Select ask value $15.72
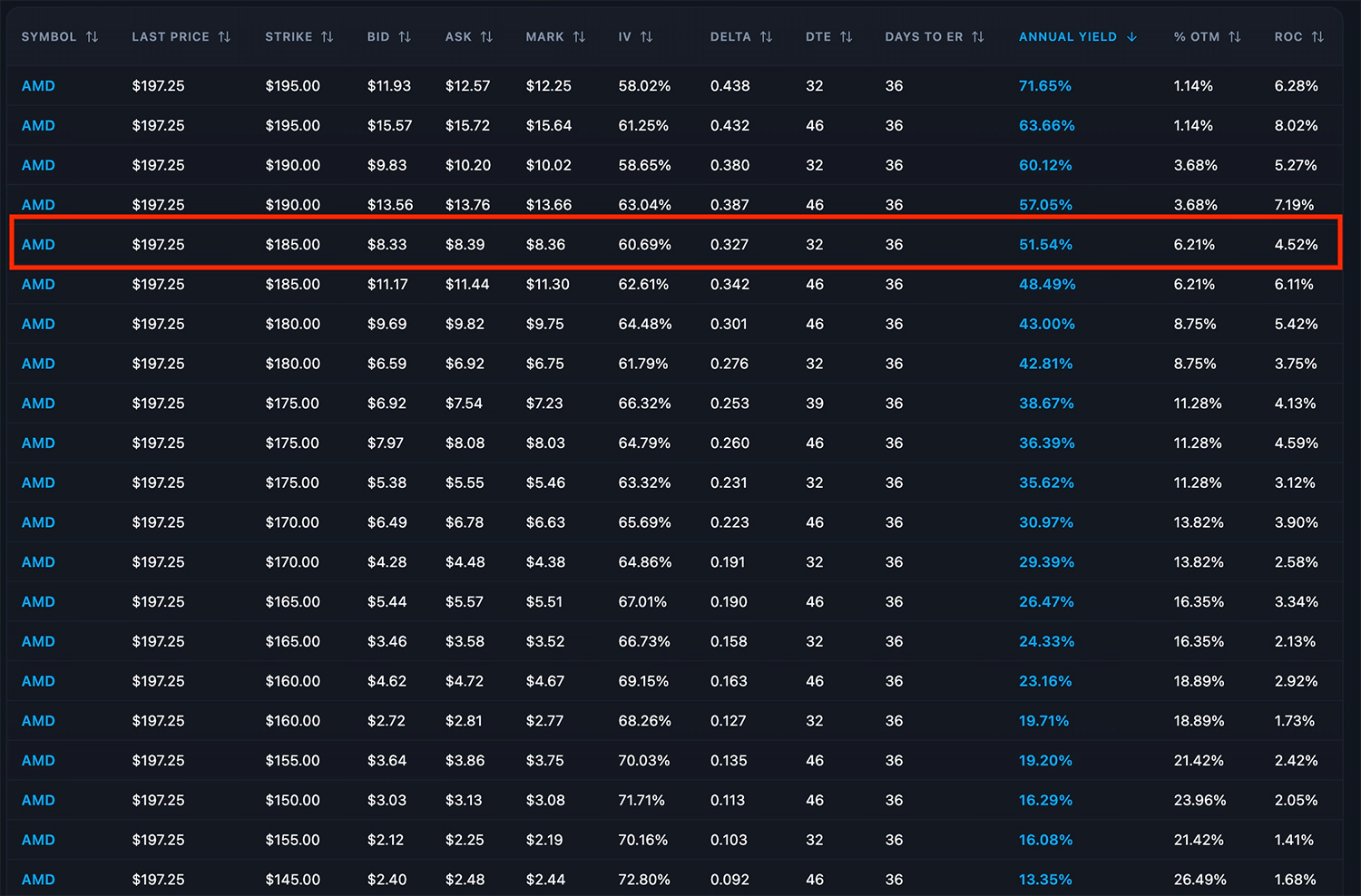This screenshot has width=1361, height=896. click(467, 126)
